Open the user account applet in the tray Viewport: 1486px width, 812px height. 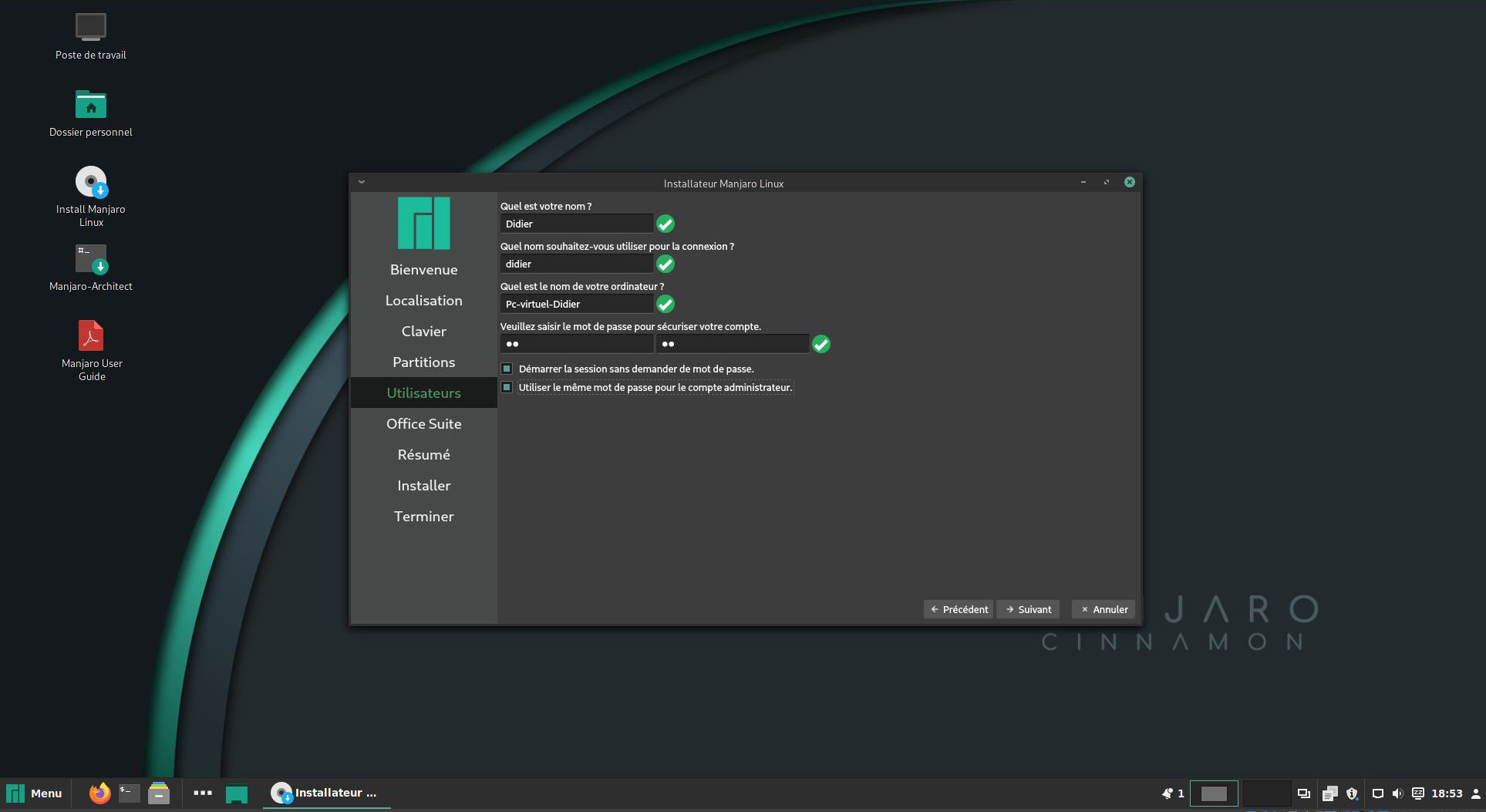click(1475, 793)
